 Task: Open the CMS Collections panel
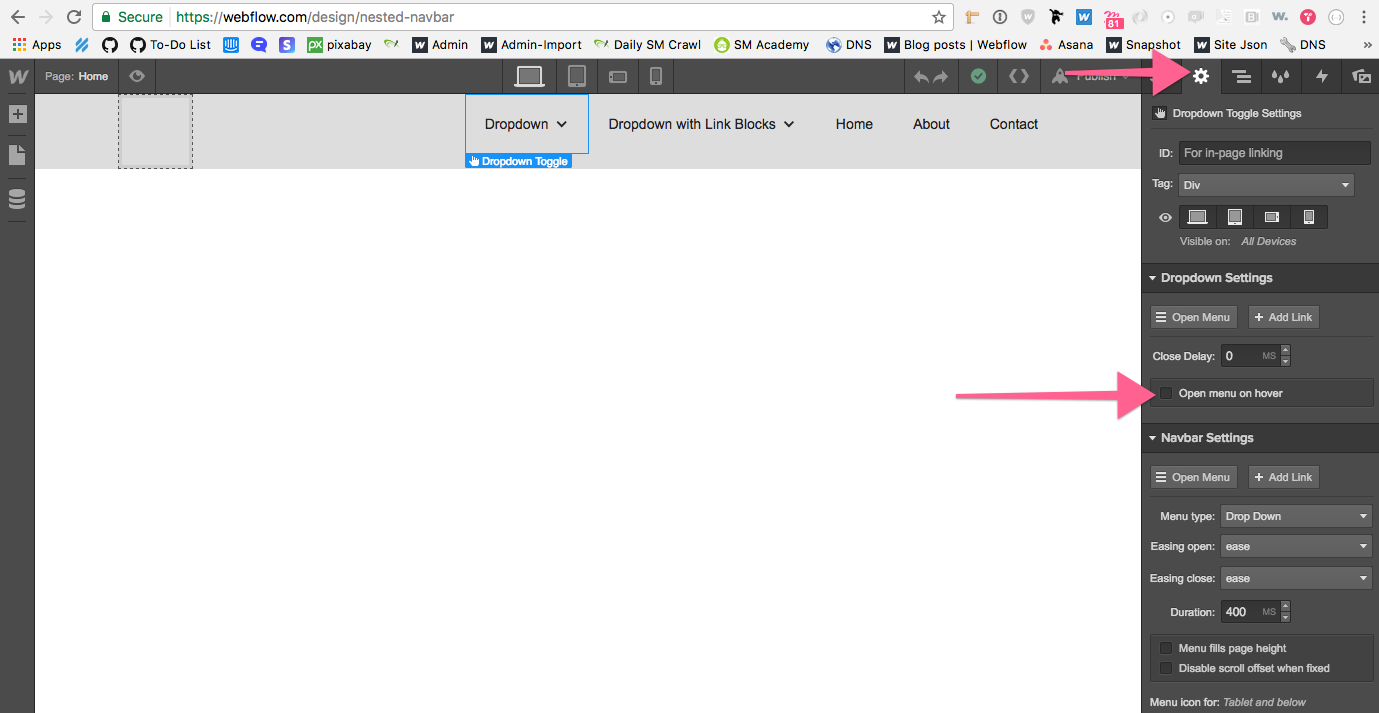click(x=17, y=199)
